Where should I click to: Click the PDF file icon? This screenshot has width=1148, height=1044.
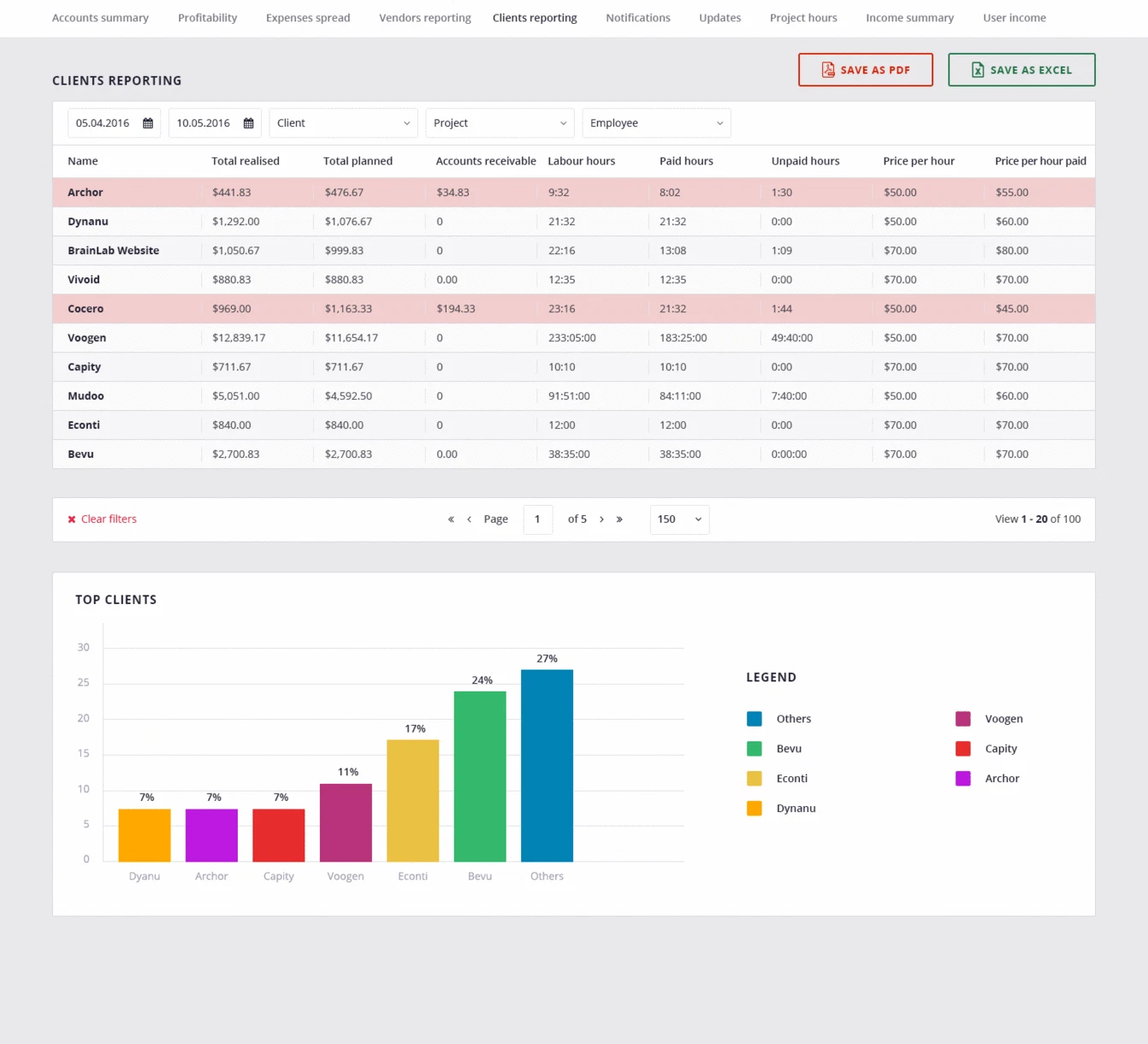[828, 70]
